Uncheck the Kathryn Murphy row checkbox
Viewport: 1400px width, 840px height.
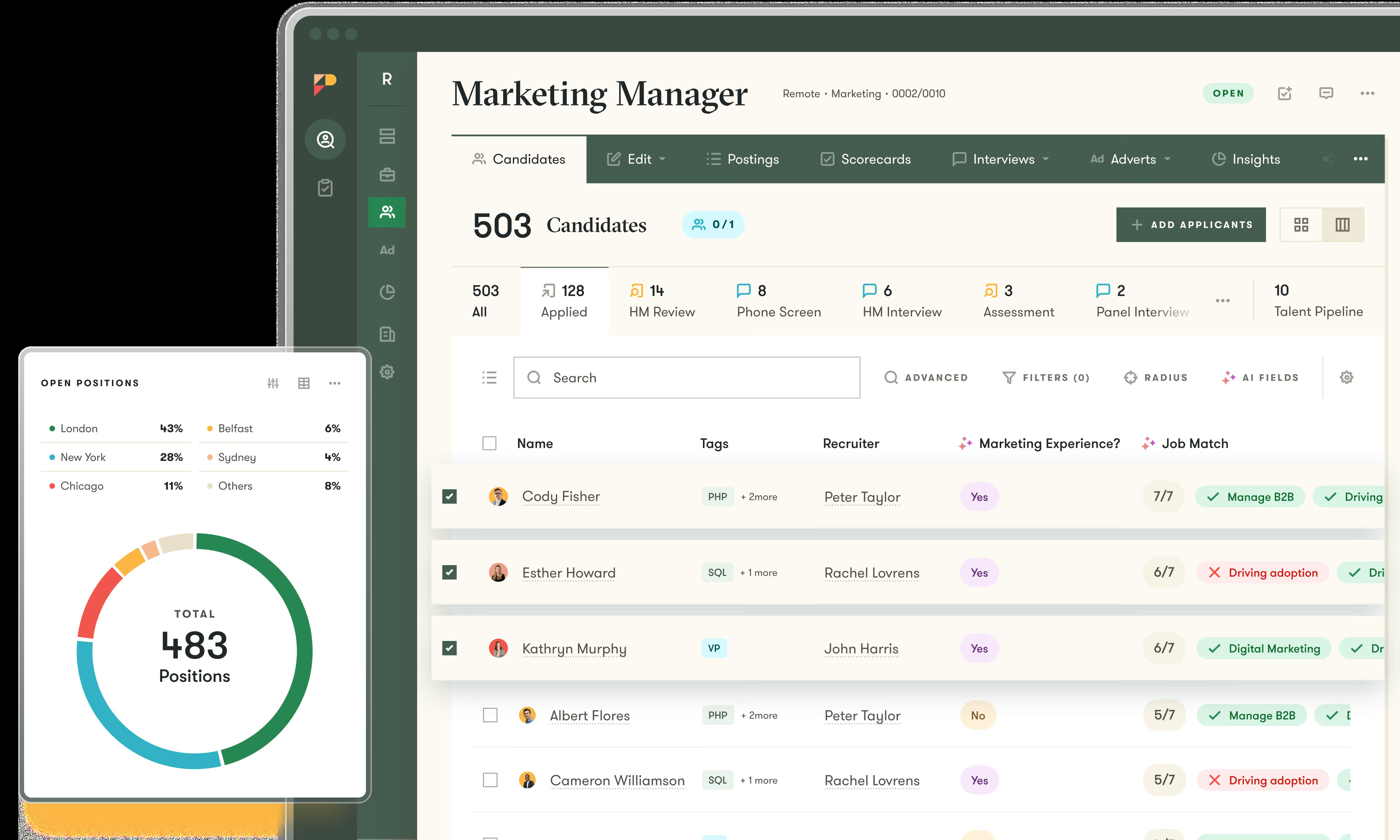(x=449, y=648)
